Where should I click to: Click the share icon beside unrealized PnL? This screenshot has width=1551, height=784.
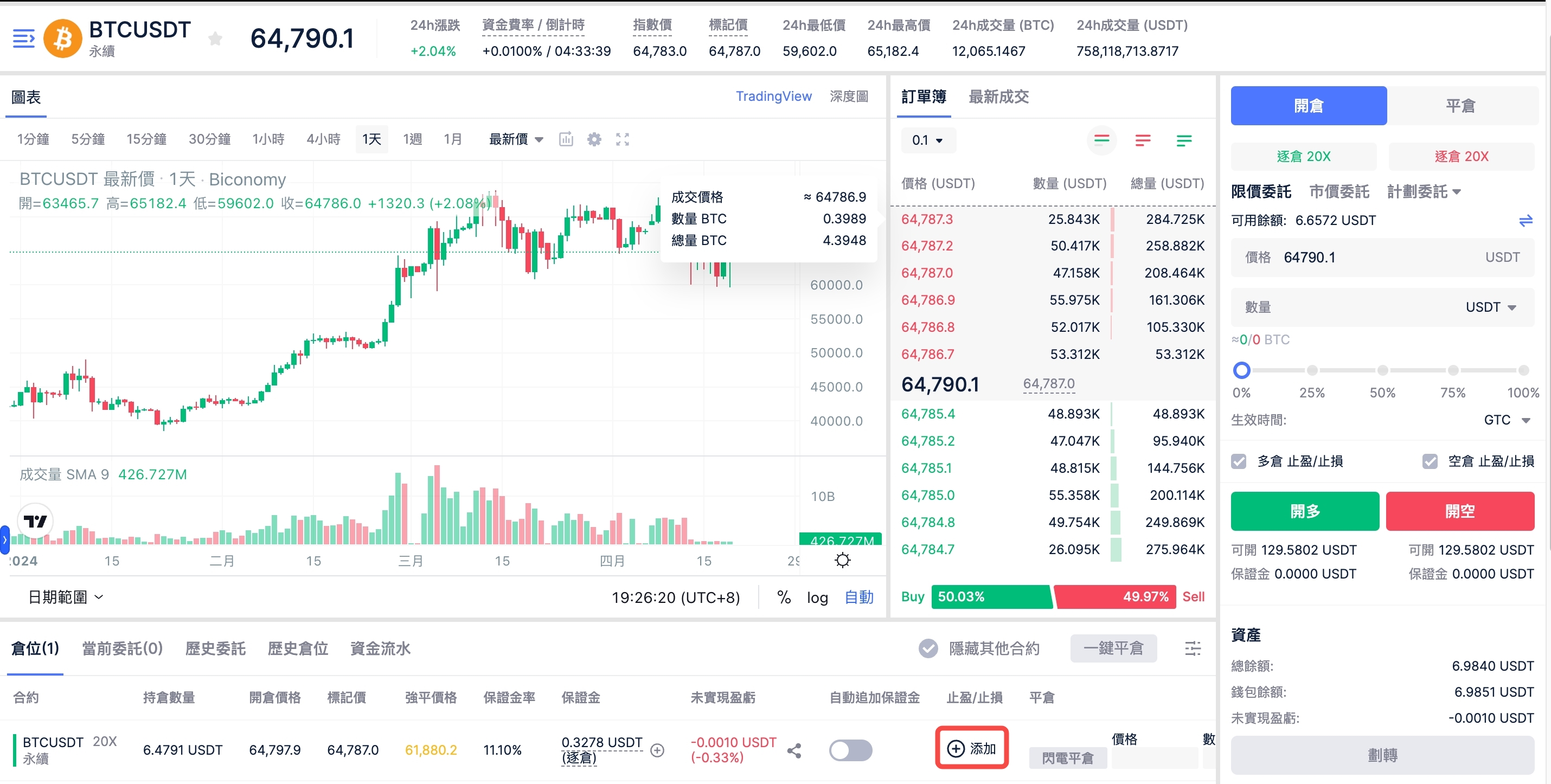(x=794, y=750)
